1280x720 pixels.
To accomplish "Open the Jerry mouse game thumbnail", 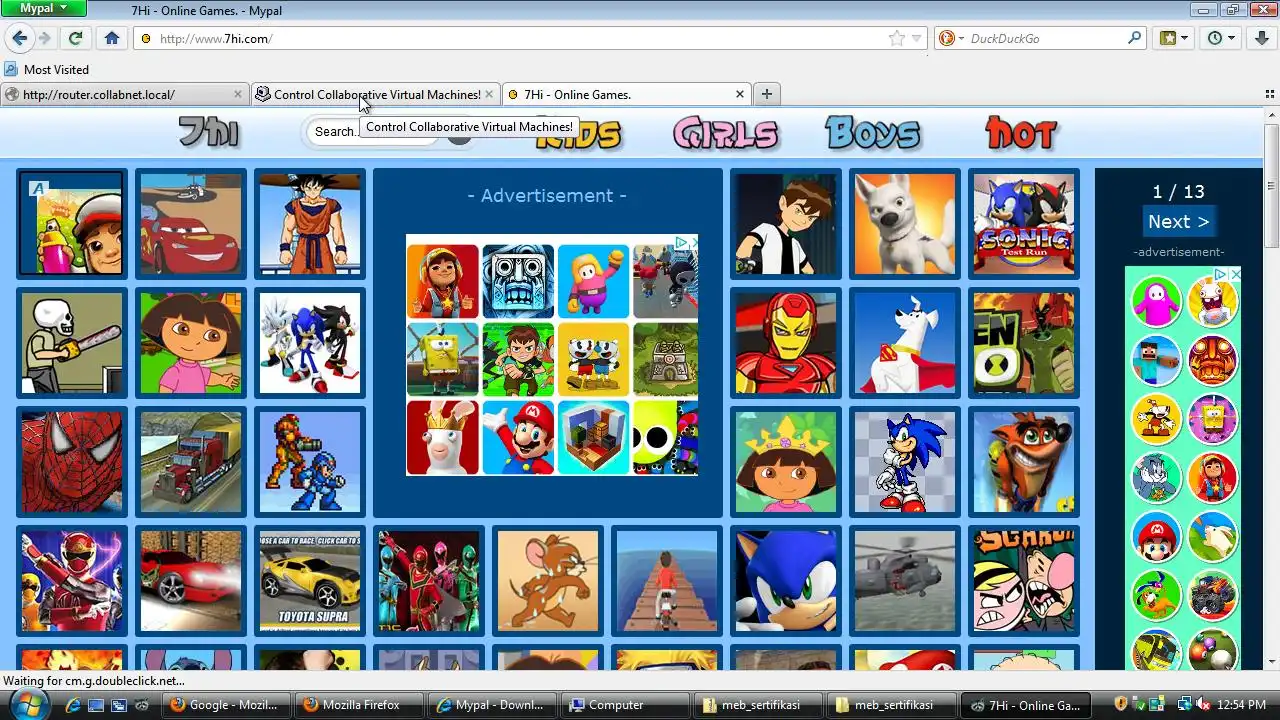I will coord(548,581).
